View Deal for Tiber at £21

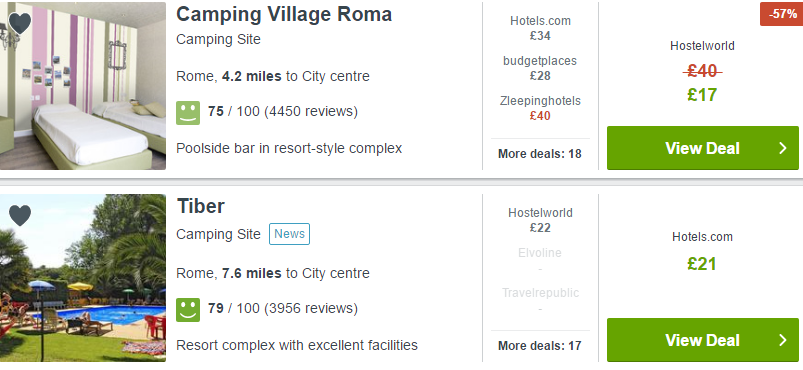point(703,340)
